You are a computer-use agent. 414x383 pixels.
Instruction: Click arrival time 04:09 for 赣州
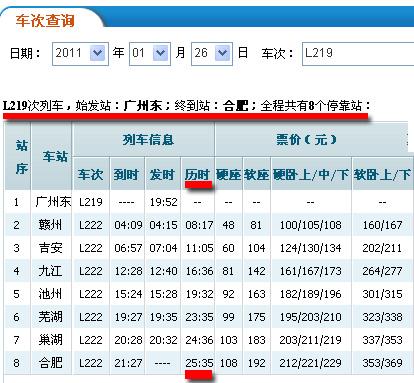[x=128, y=225]
